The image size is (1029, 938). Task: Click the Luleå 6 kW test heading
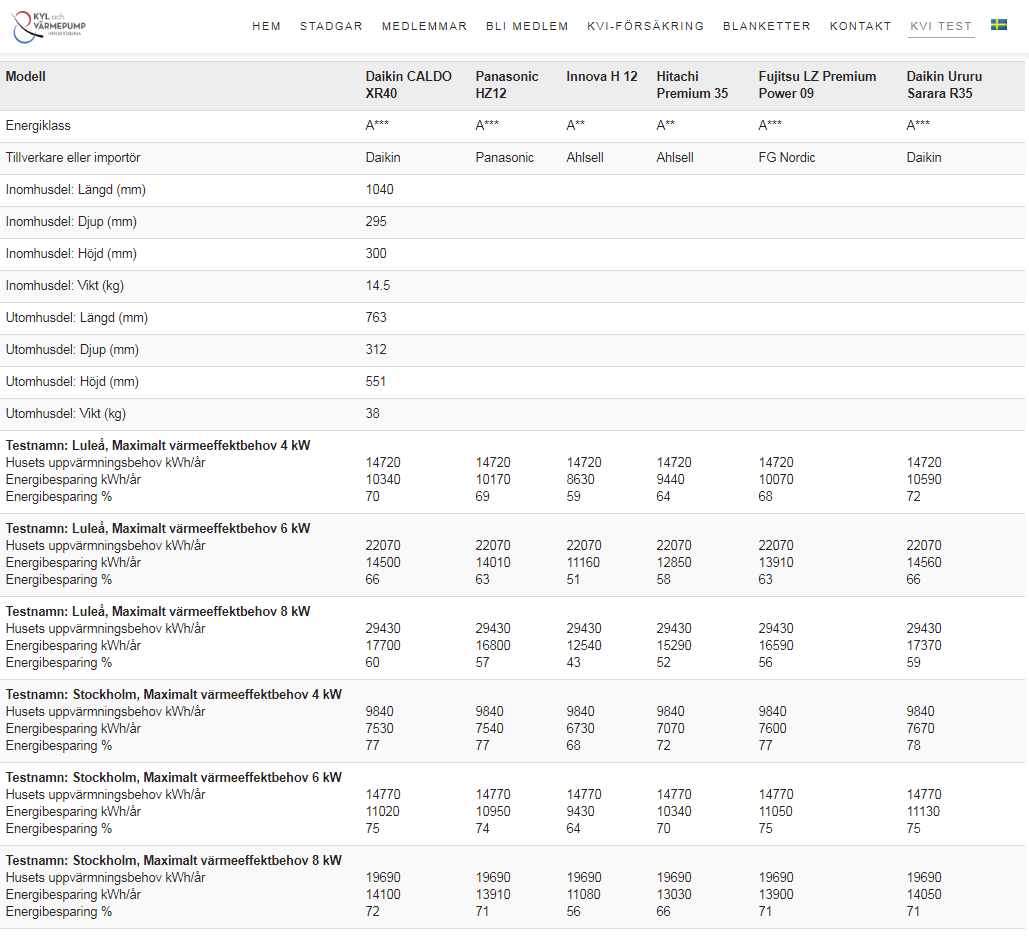[x=158, y=528]
